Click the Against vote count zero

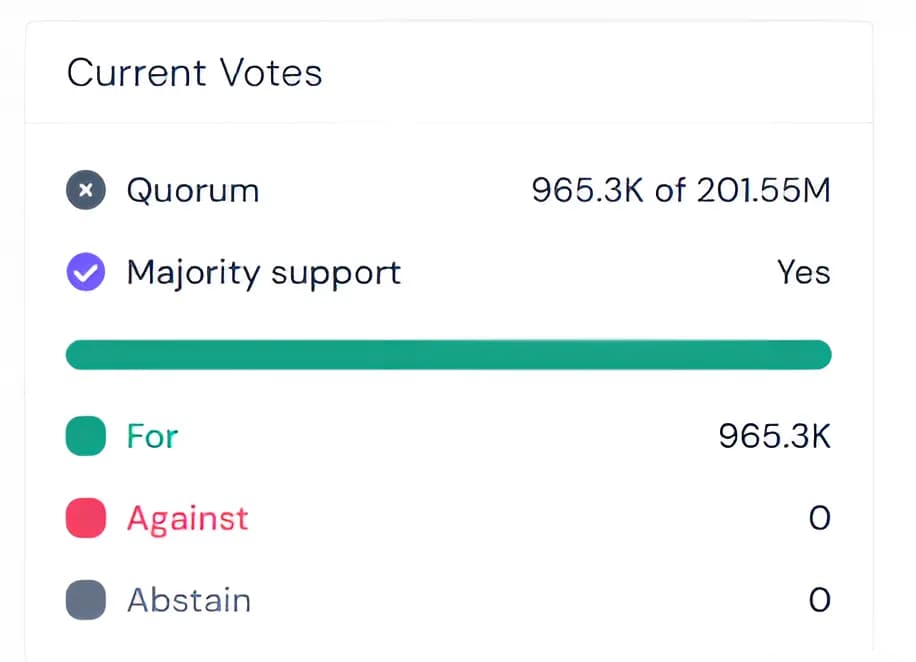[819, 519]
